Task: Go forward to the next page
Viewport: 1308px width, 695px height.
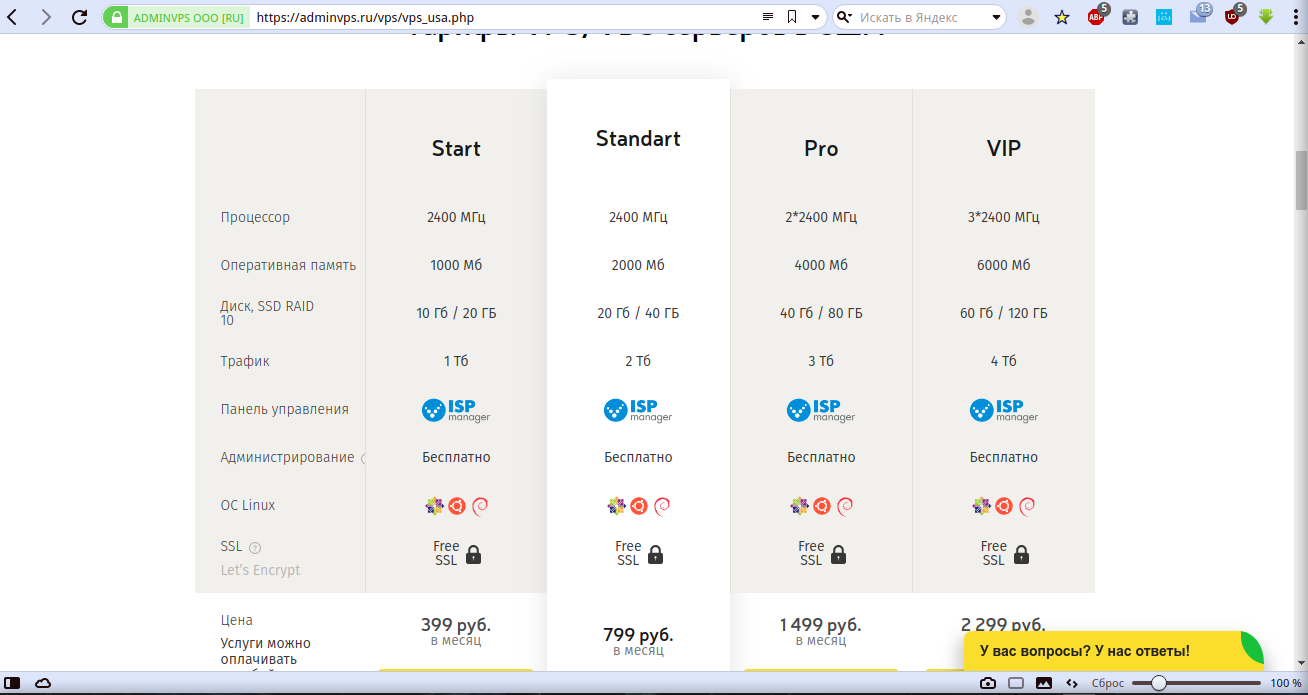Action: [46, 17]
